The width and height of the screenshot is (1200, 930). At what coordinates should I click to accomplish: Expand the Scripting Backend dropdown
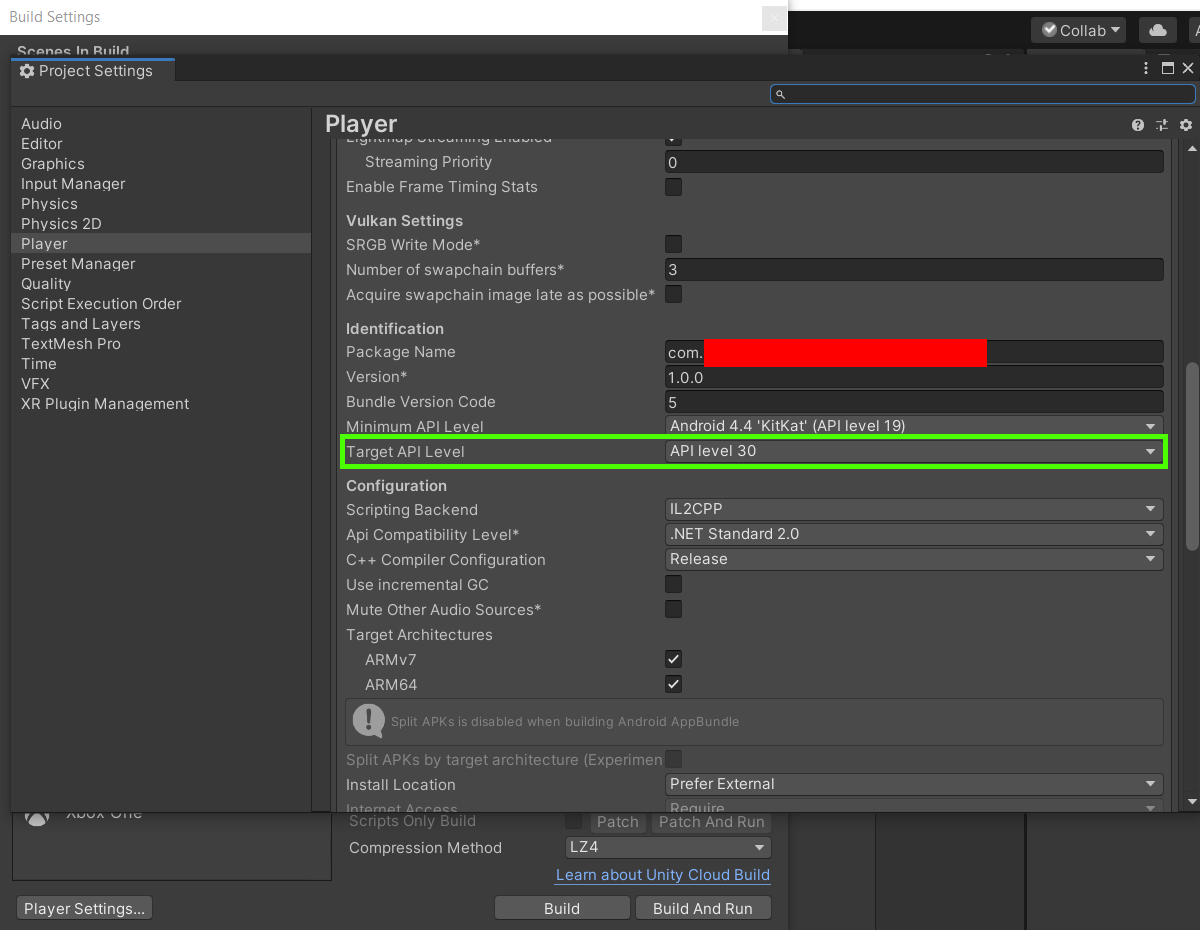[x=914, y=509]
